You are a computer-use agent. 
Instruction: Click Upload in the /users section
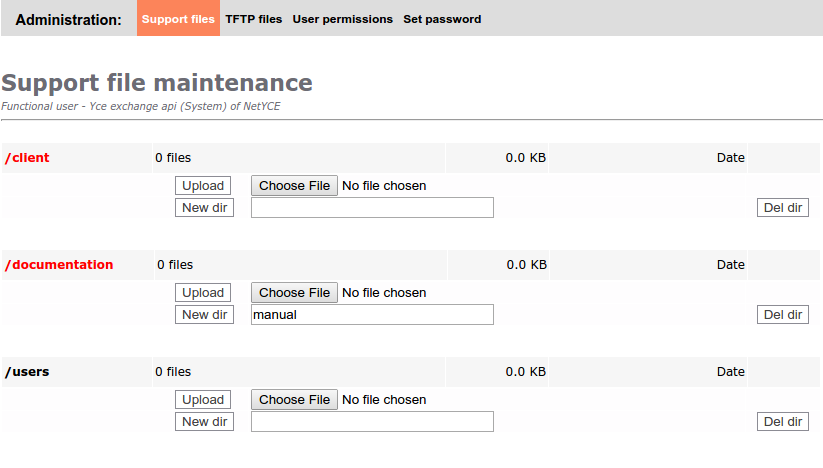[203, 400]
